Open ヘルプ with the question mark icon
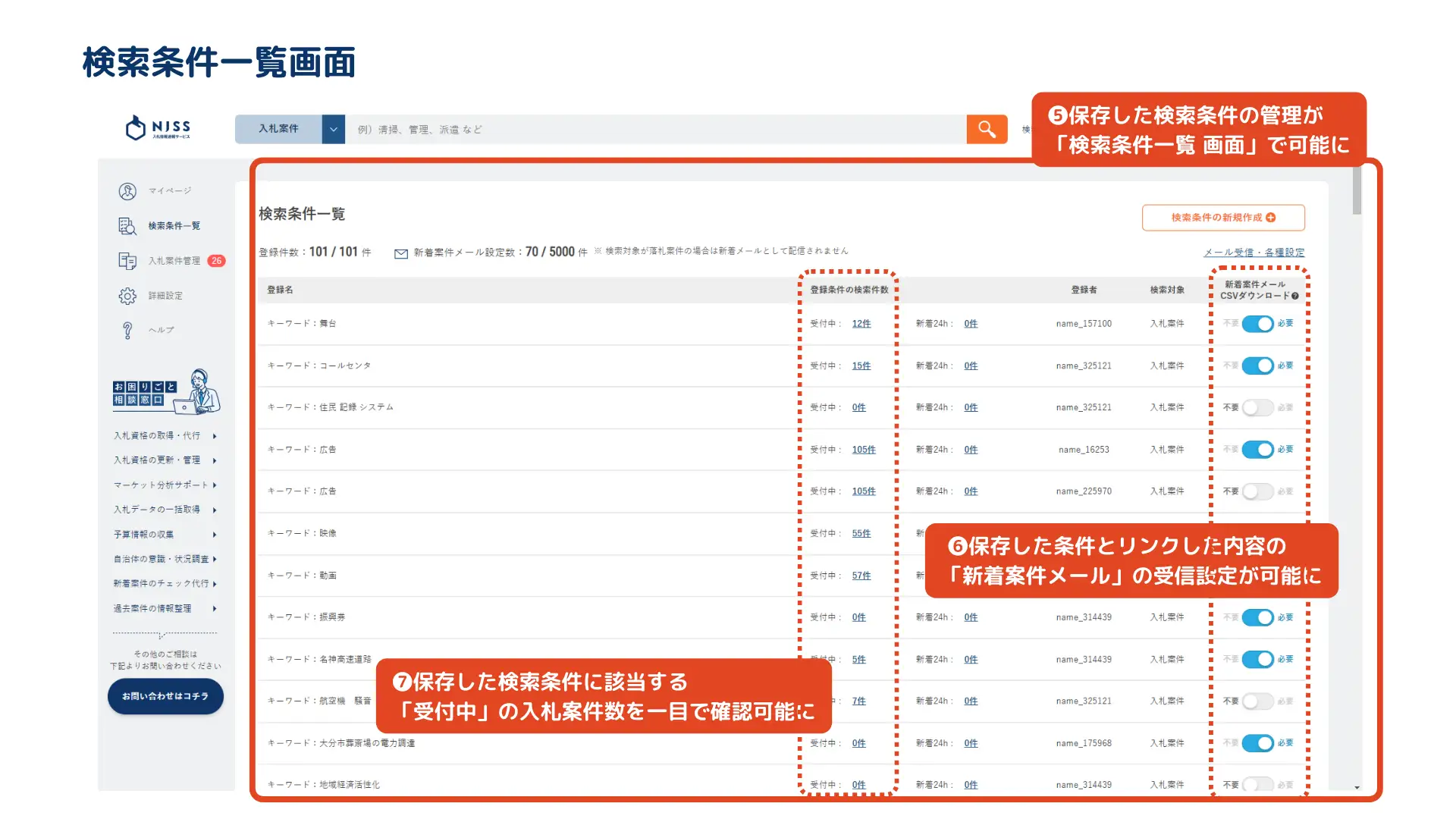The image size is (1456, 819). click(127, 329)
